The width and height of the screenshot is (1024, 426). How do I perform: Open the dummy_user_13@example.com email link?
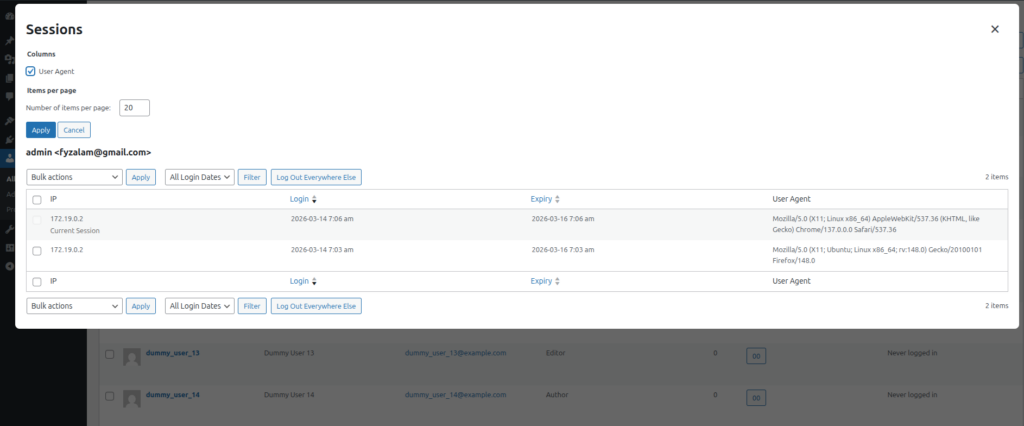(x=455, y=353)
